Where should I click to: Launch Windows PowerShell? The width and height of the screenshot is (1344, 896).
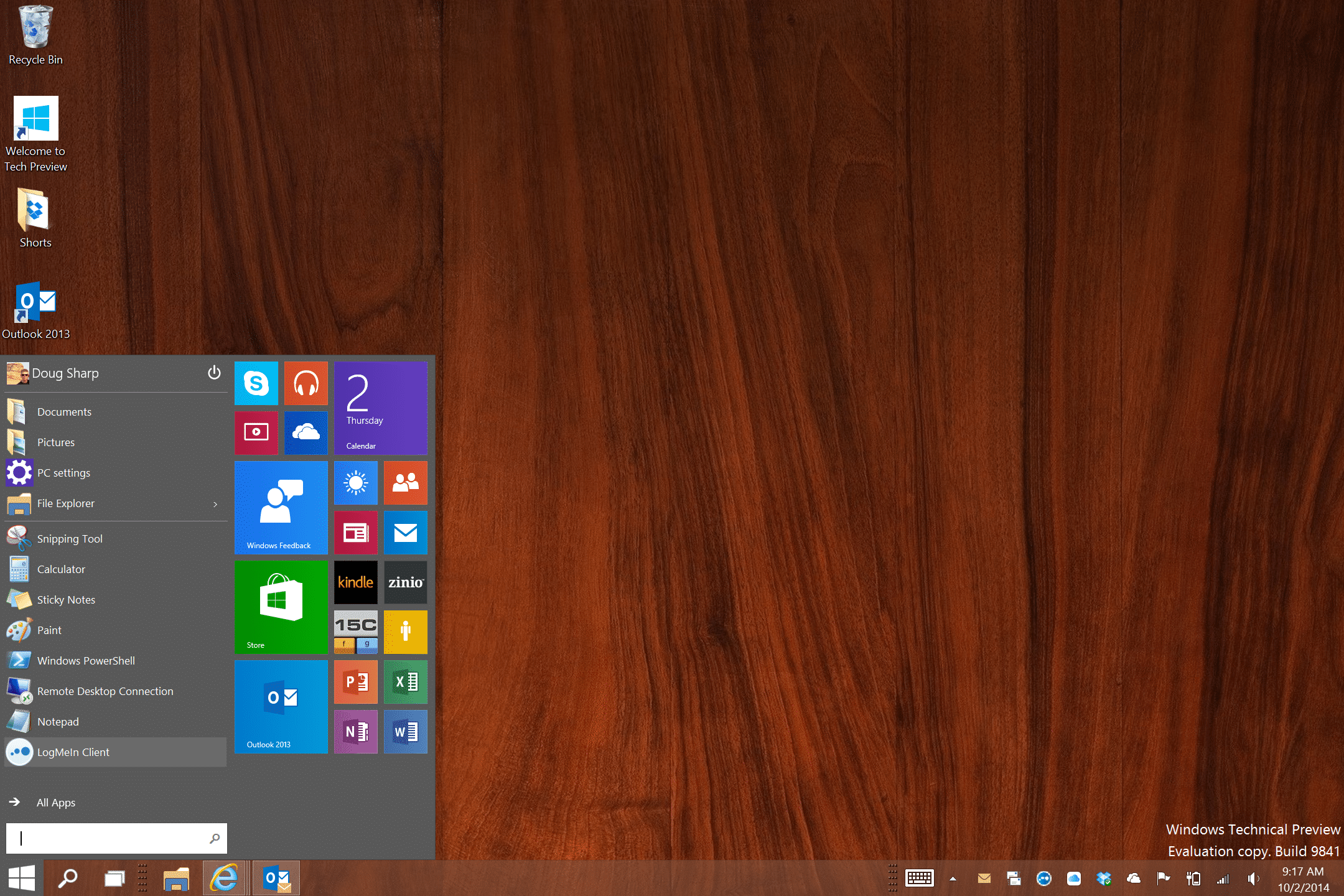click(116, 661)
